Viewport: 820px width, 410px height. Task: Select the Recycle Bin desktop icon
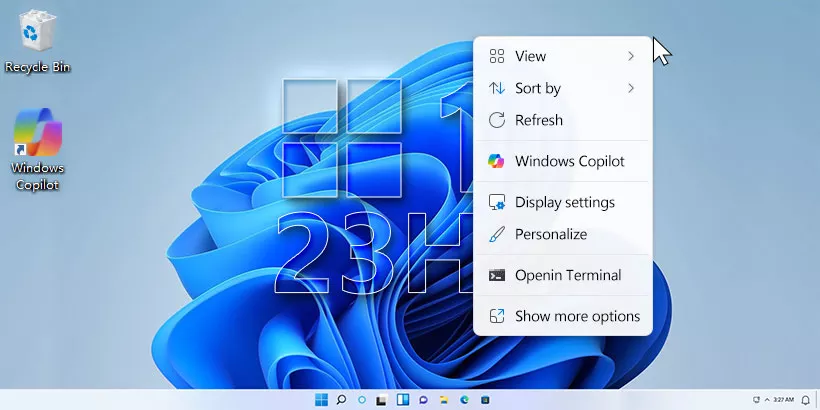[x=37, y=41]
